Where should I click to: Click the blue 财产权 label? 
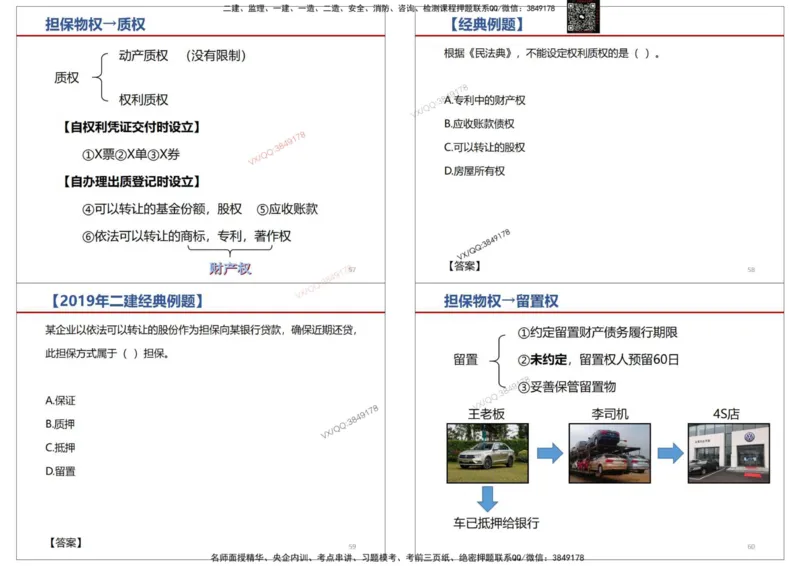pyautogui.click(x=230, y=268)
